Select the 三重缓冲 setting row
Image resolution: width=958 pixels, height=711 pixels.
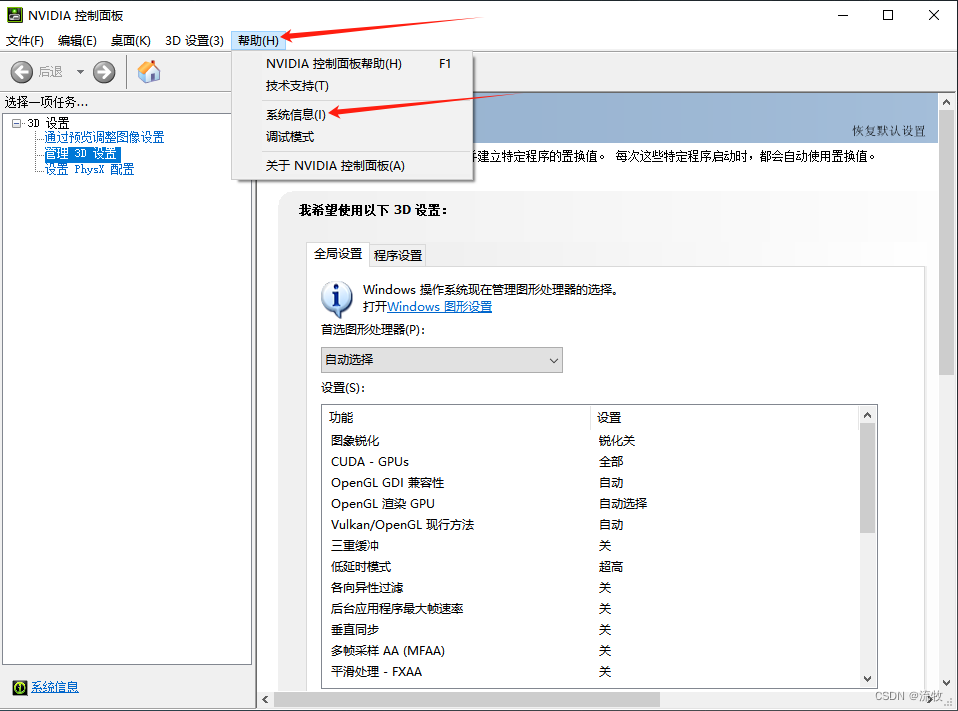(590, 545)
